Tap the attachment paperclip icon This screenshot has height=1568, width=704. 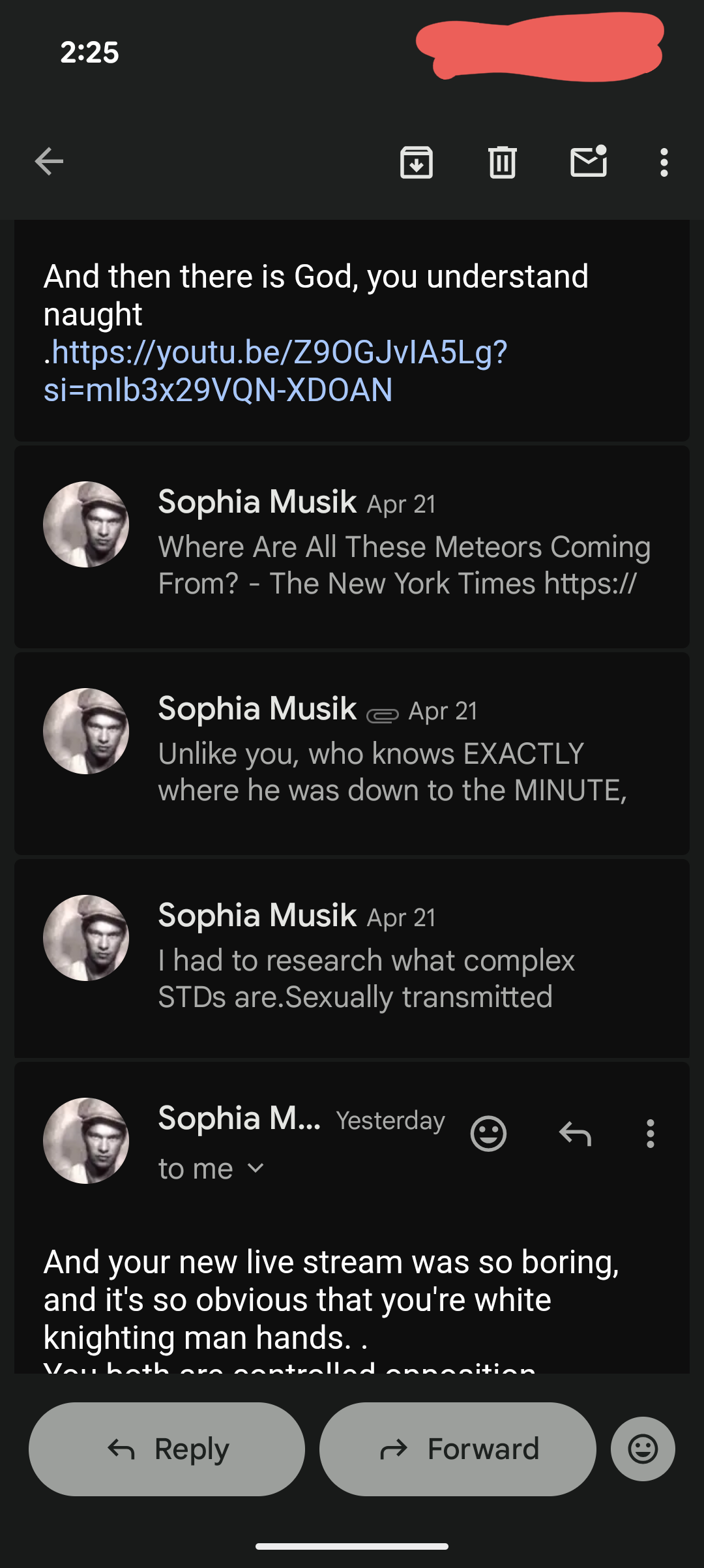click(383, 716)
